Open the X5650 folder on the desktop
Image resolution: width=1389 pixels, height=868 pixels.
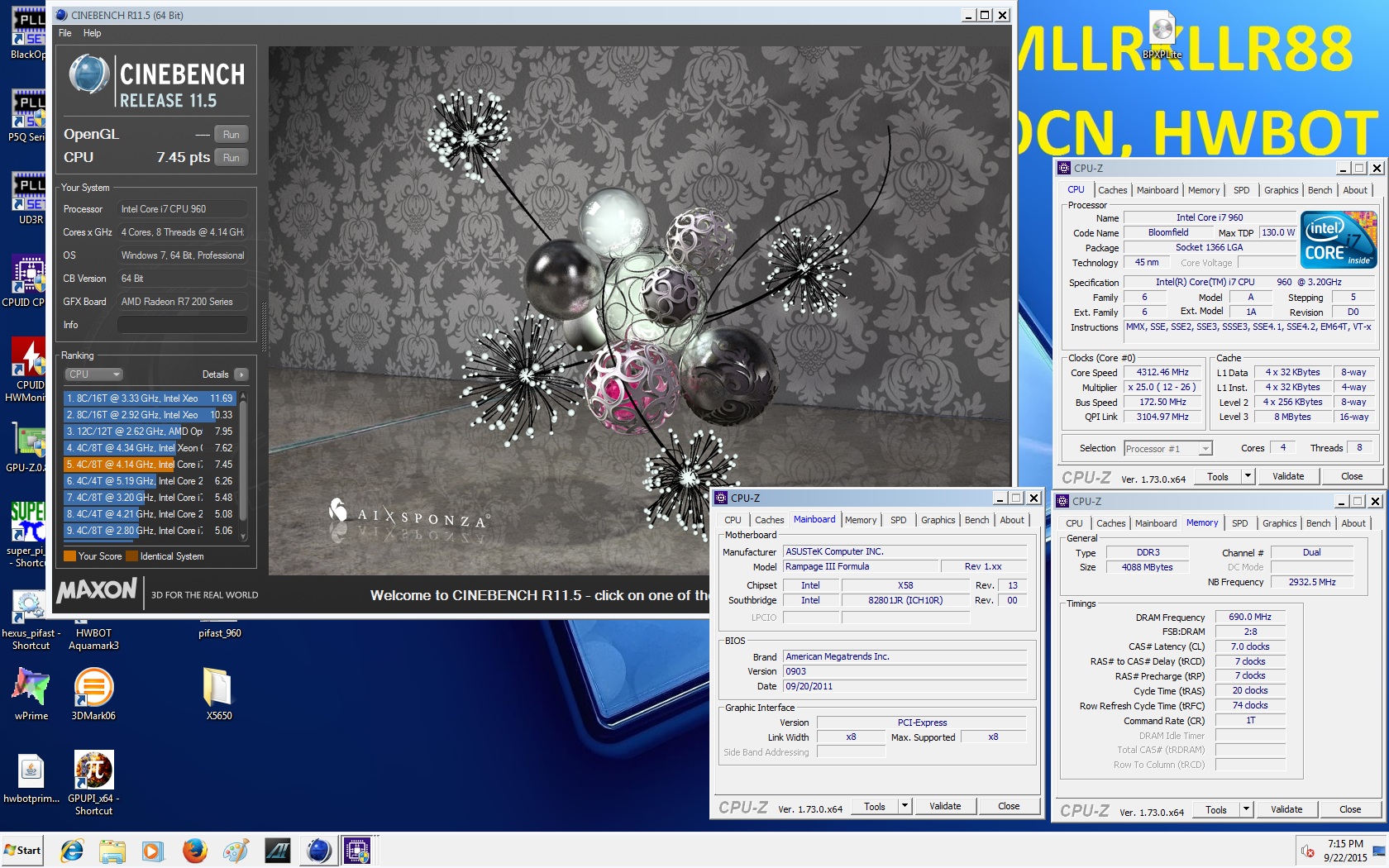coord(218,694)
